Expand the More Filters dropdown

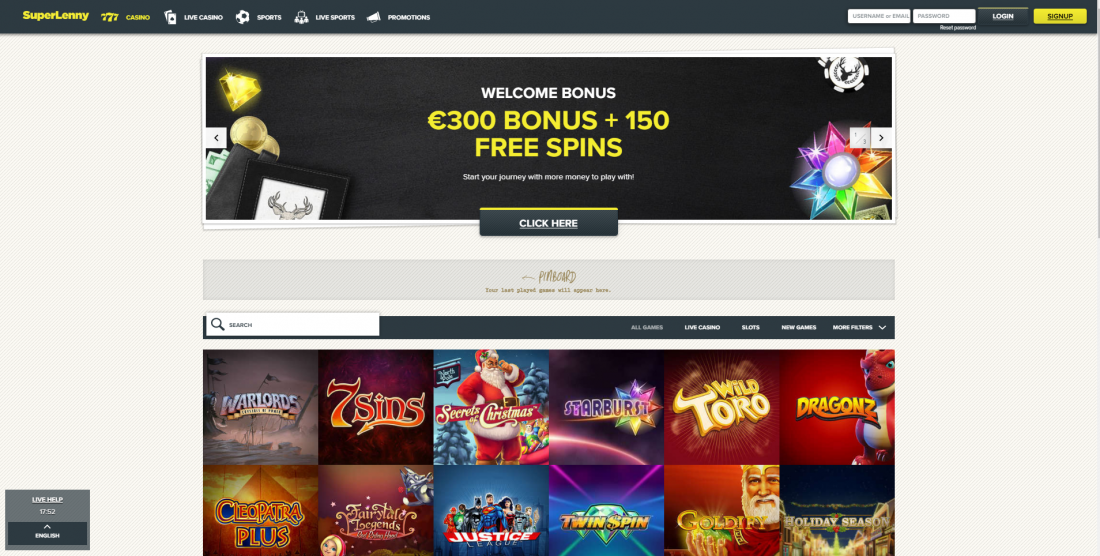click(859, 327)
